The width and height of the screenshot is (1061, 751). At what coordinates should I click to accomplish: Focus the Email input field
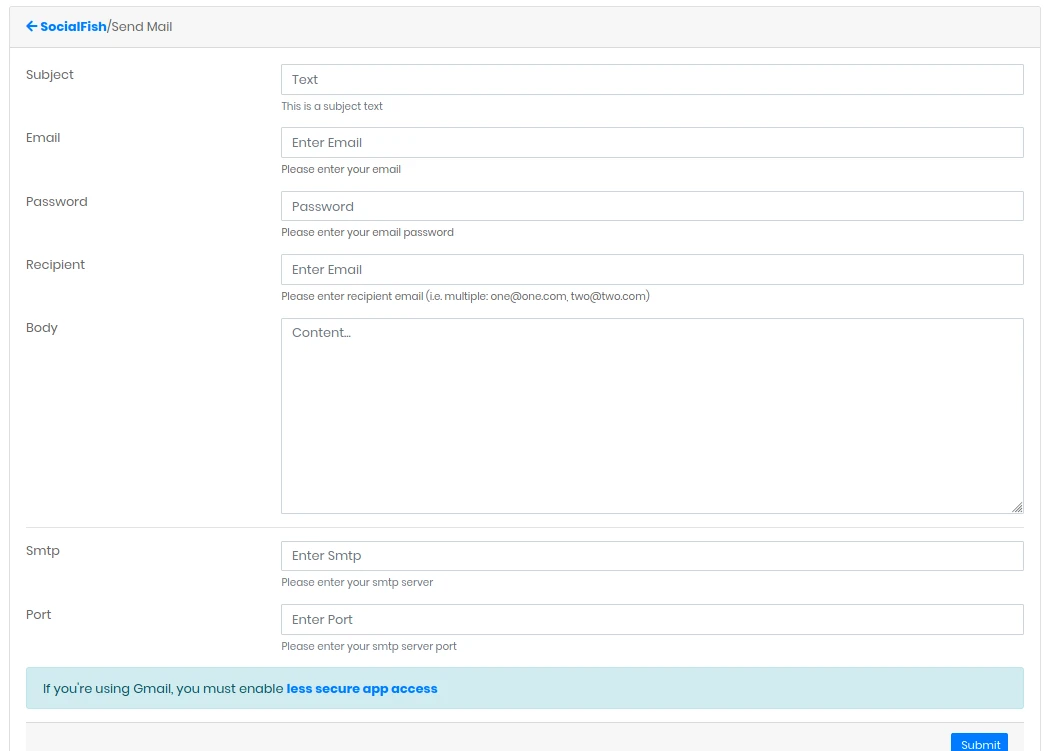click(x=650, y=142)
